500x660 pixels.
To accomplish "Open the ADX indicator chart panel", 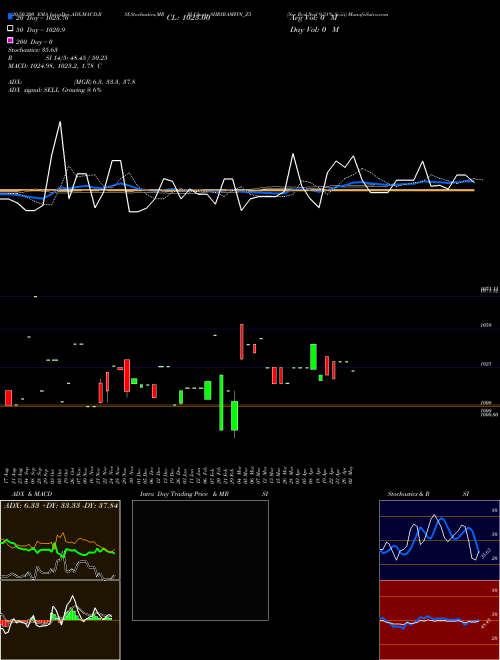I will [60, 540].
